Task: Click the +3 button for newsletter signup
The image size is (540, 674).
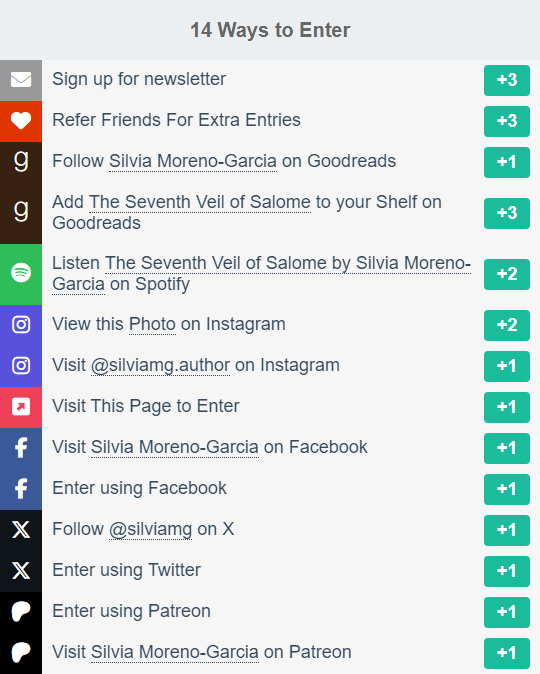Action: tap(506, 80)
